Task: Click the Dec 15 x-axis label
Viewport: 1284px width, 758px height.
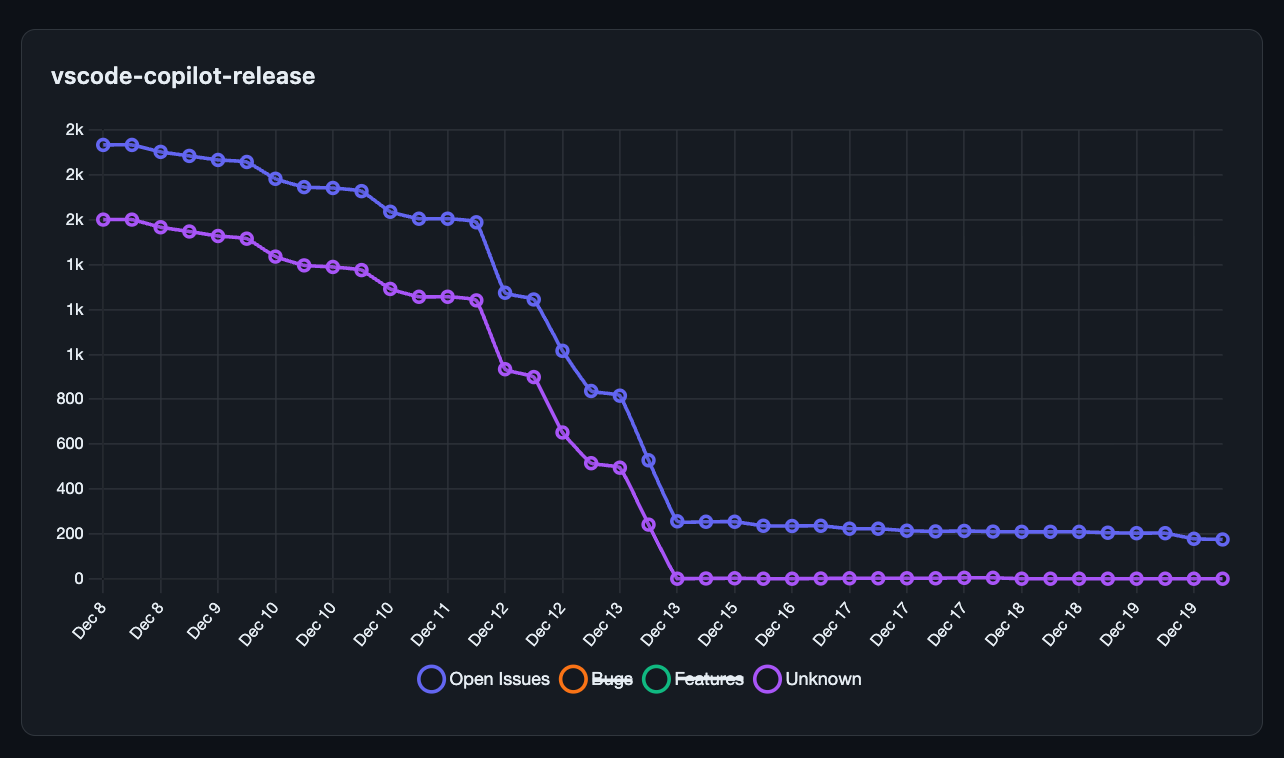Action: coord(717,620)
